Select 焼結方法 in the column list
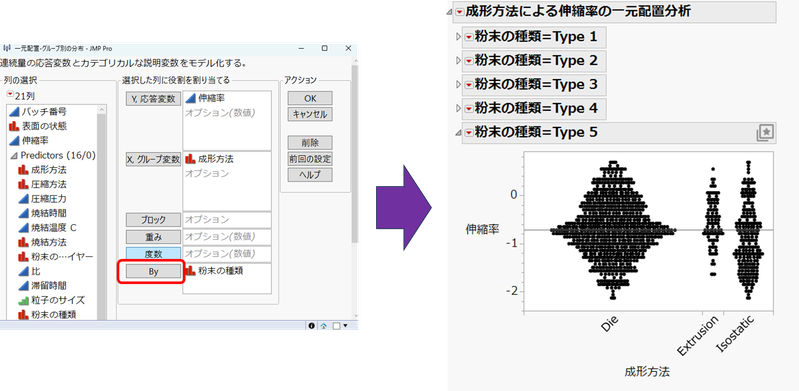 [43, 242]
